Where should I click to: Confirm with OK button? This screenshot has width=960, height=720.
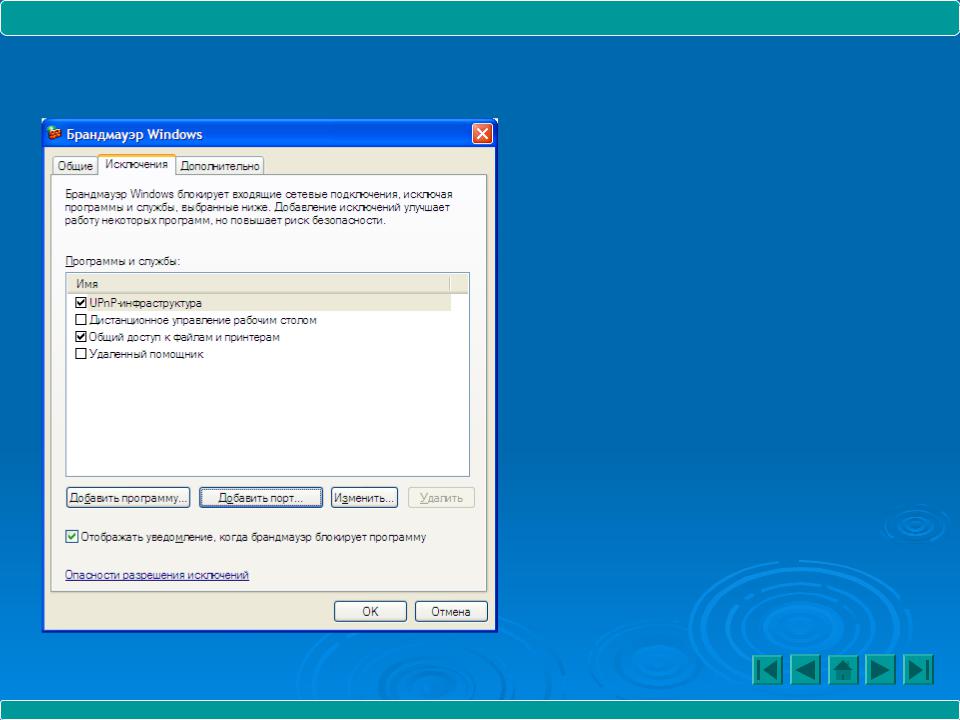click(370, 611)
